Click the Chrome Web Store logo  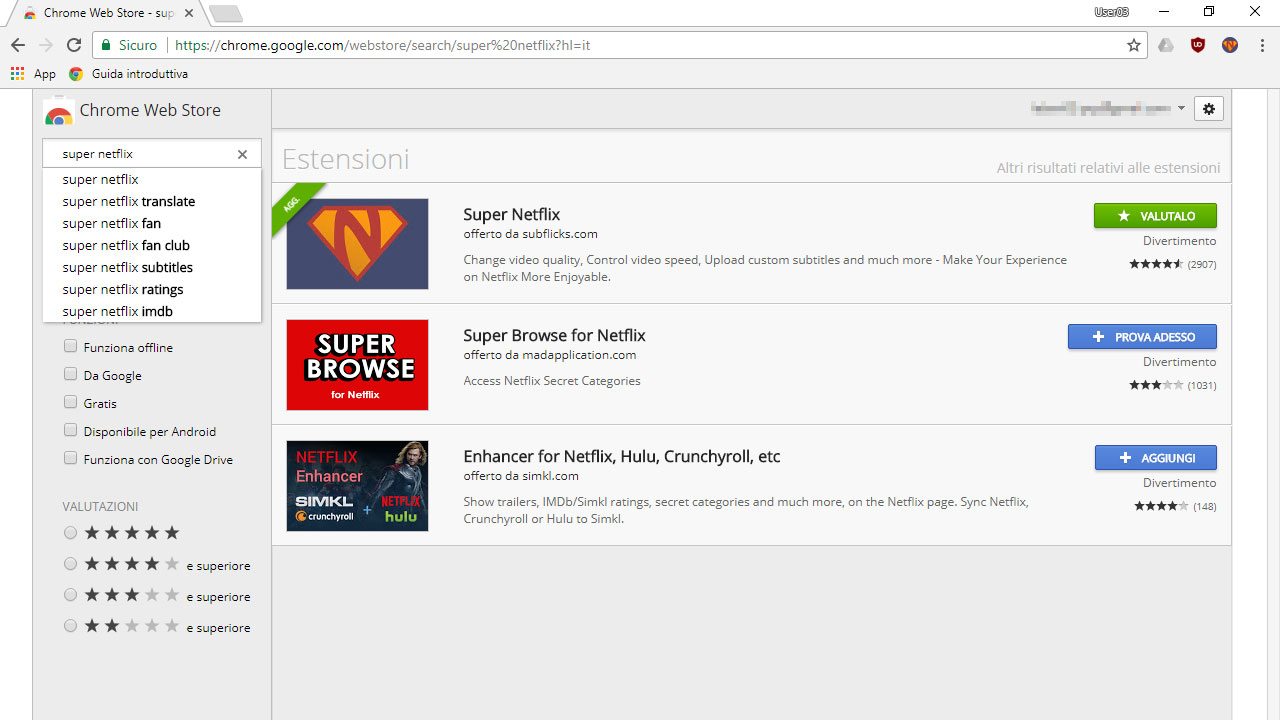(59, 112)
